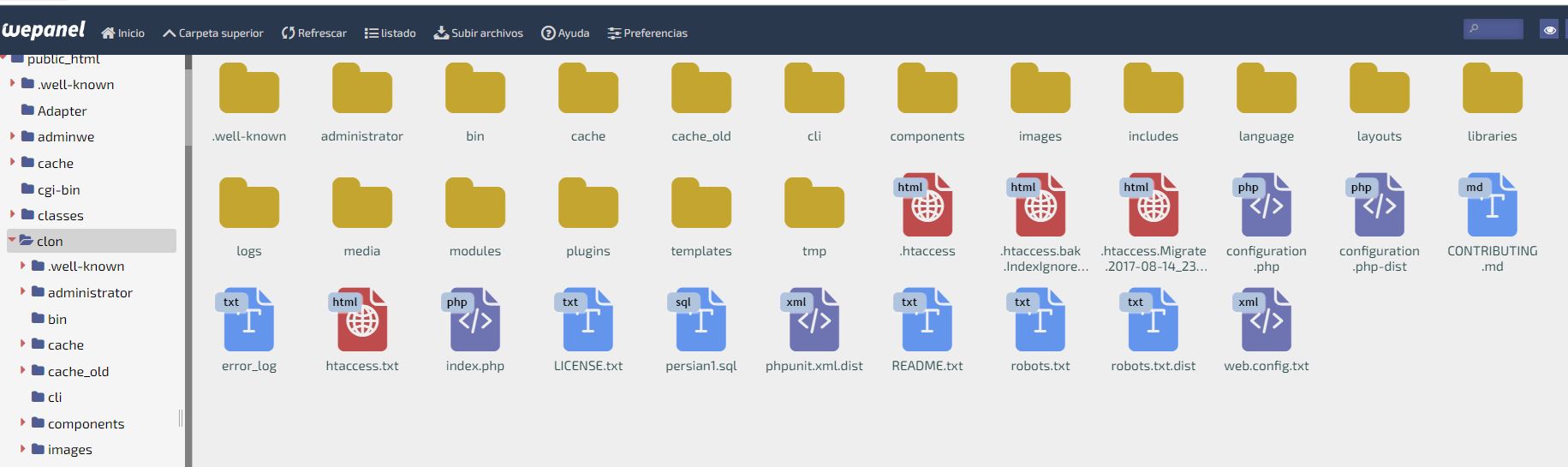Click the search input field
The width and height of the screenshot is (1568, 467).
pyautogui.click(x=1493, y=29)
